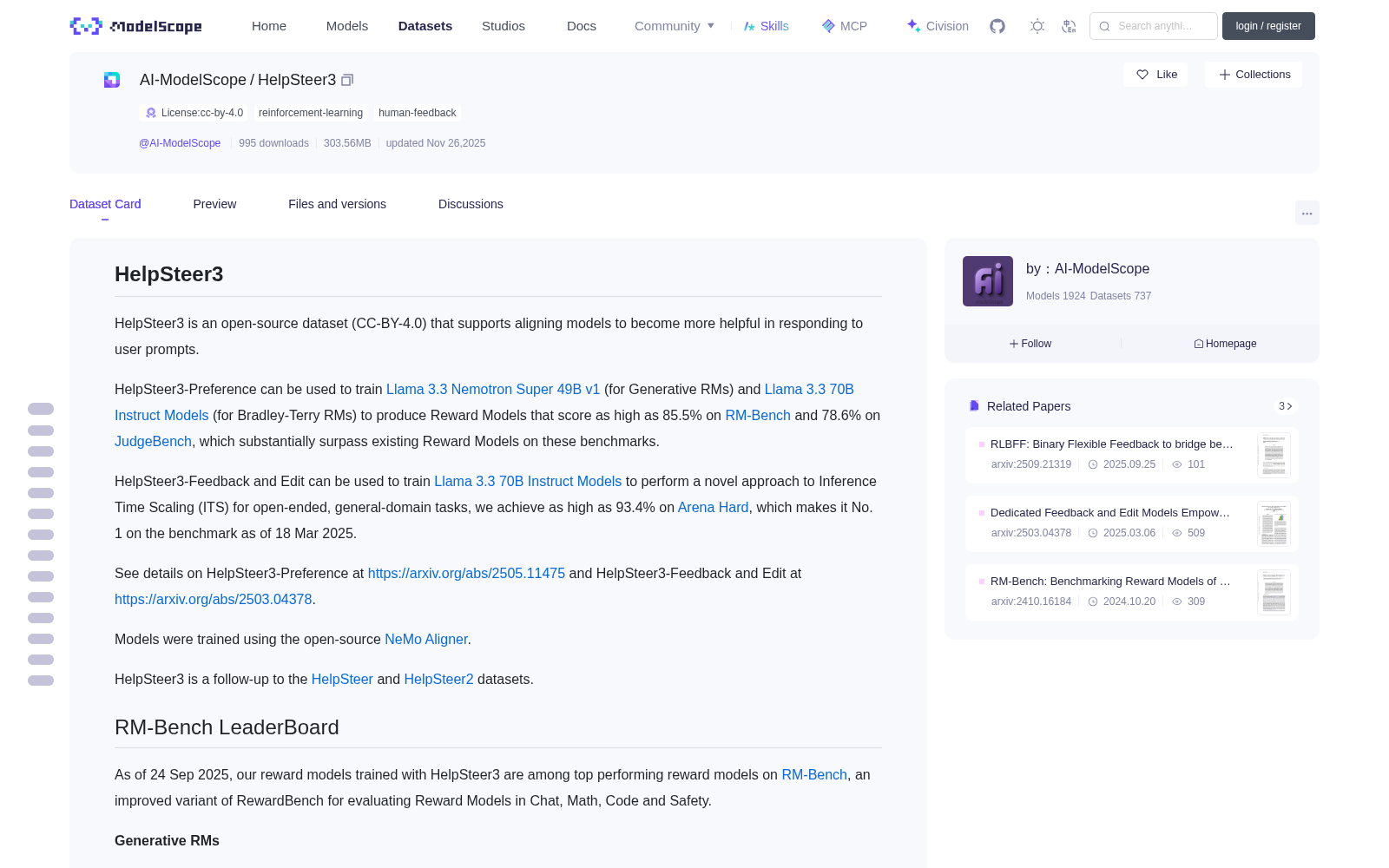Open the three-dot more options menu
Screen dimensions: 1389x868
[x=1307, y=213]
